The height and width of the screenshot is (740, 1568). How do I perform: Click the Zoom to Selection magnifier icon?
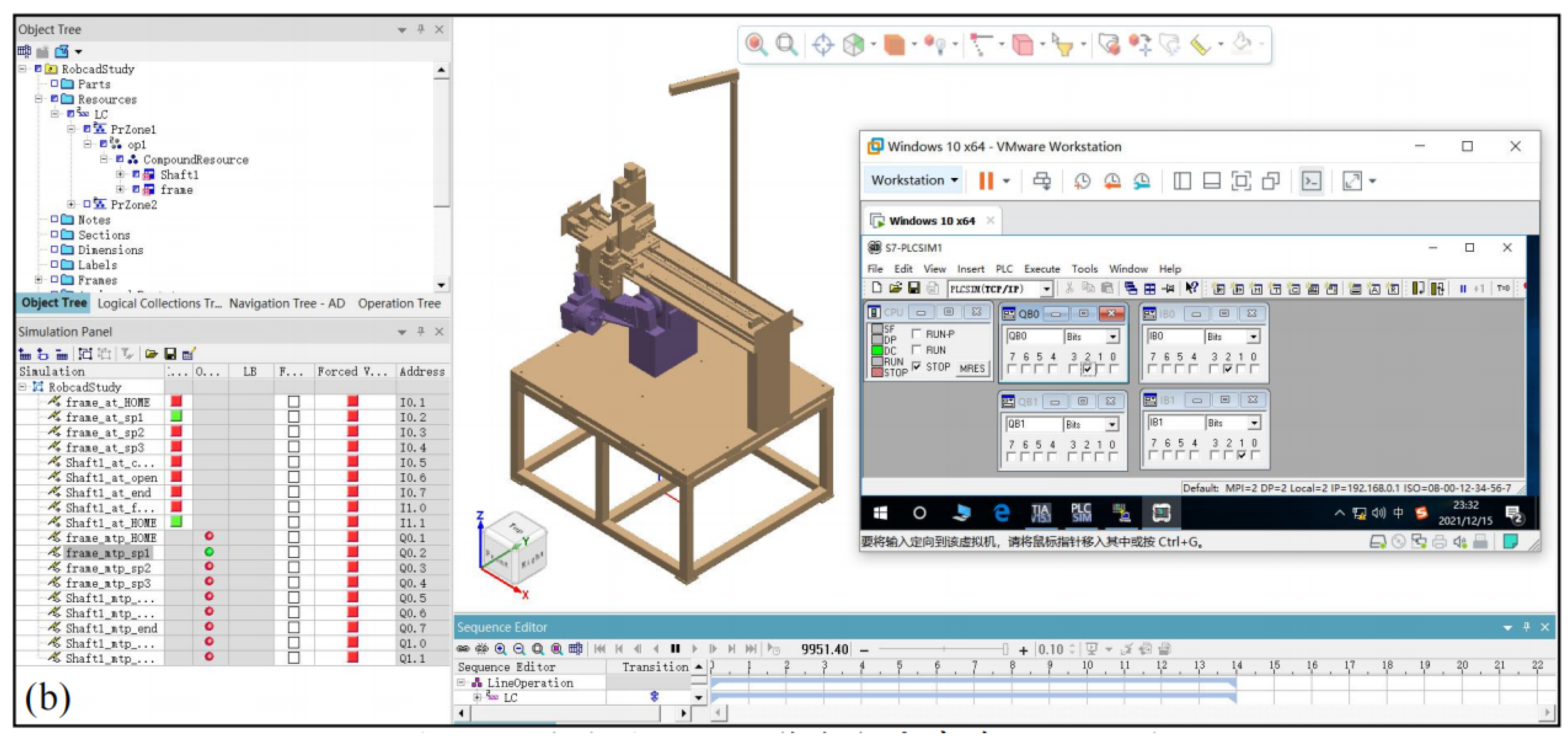coord(755,44)
